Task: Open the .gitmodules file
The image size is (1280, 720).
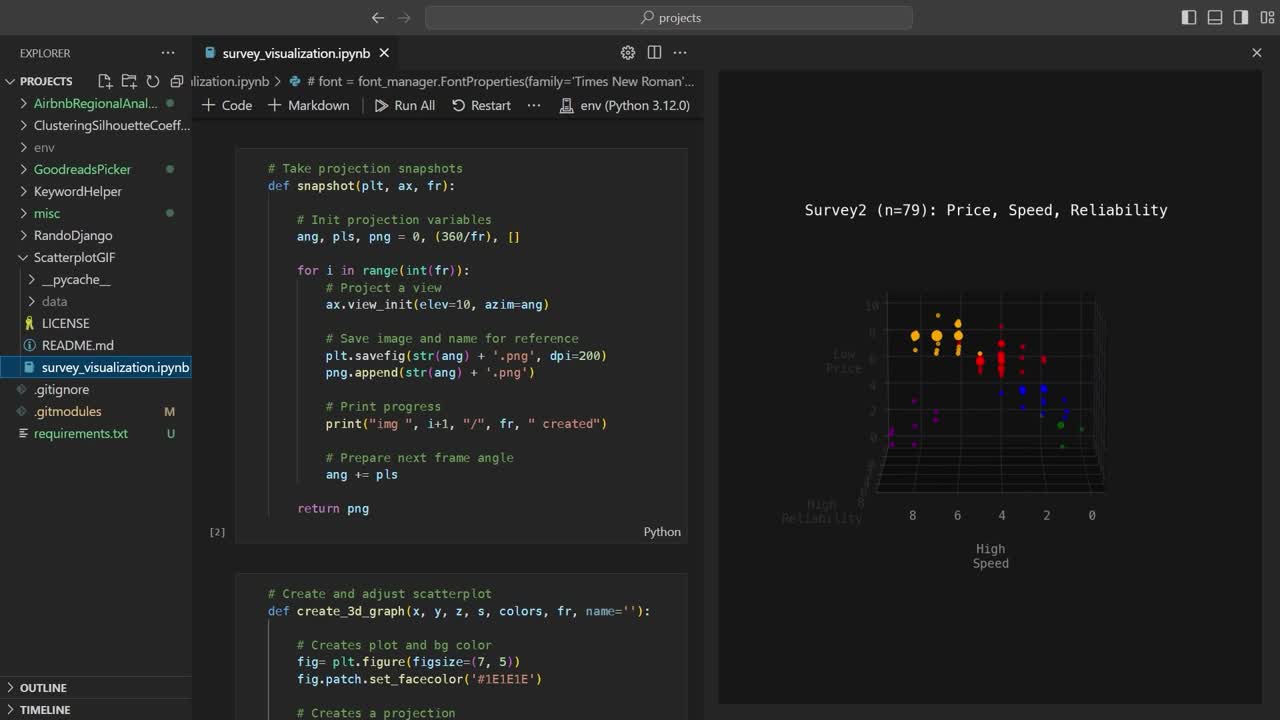Action: [96, 411]
